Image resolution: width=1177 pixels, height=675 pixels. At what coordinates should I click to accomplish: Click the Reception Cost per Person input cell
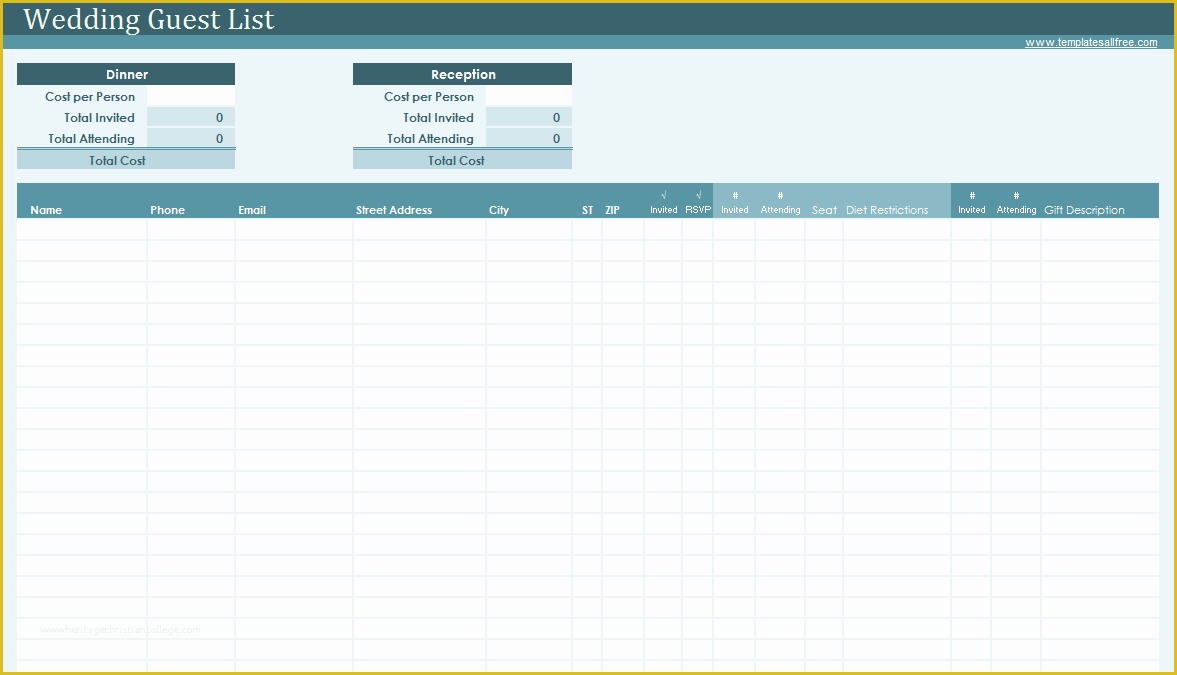coord(528,96)
